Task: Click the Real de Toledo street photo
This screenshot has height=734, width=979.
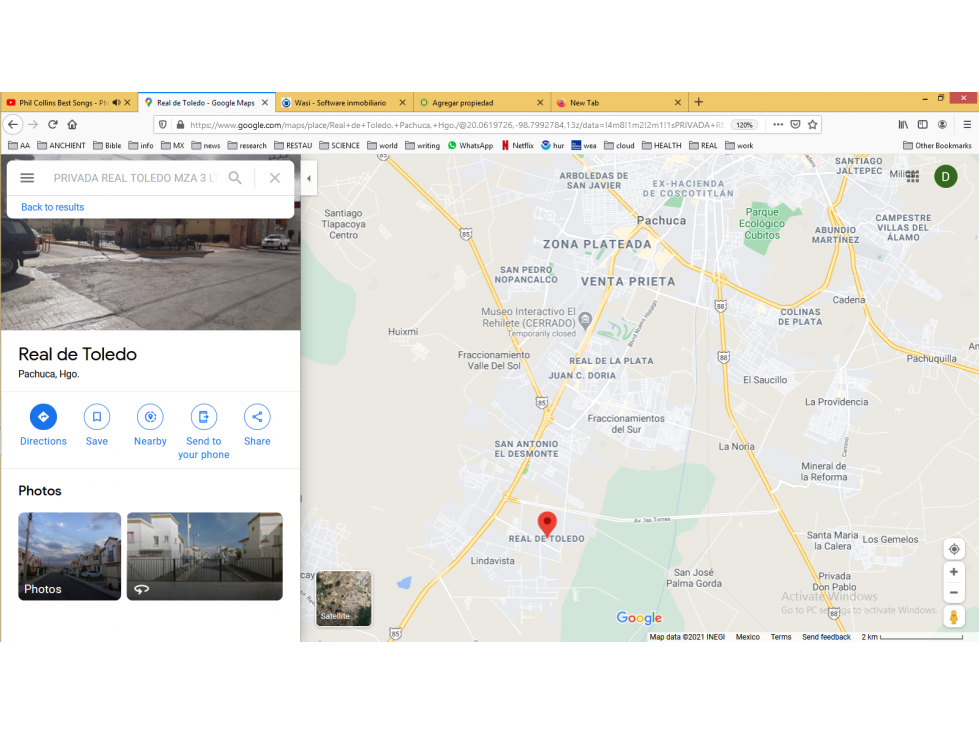Action: (x=150, y=273)
